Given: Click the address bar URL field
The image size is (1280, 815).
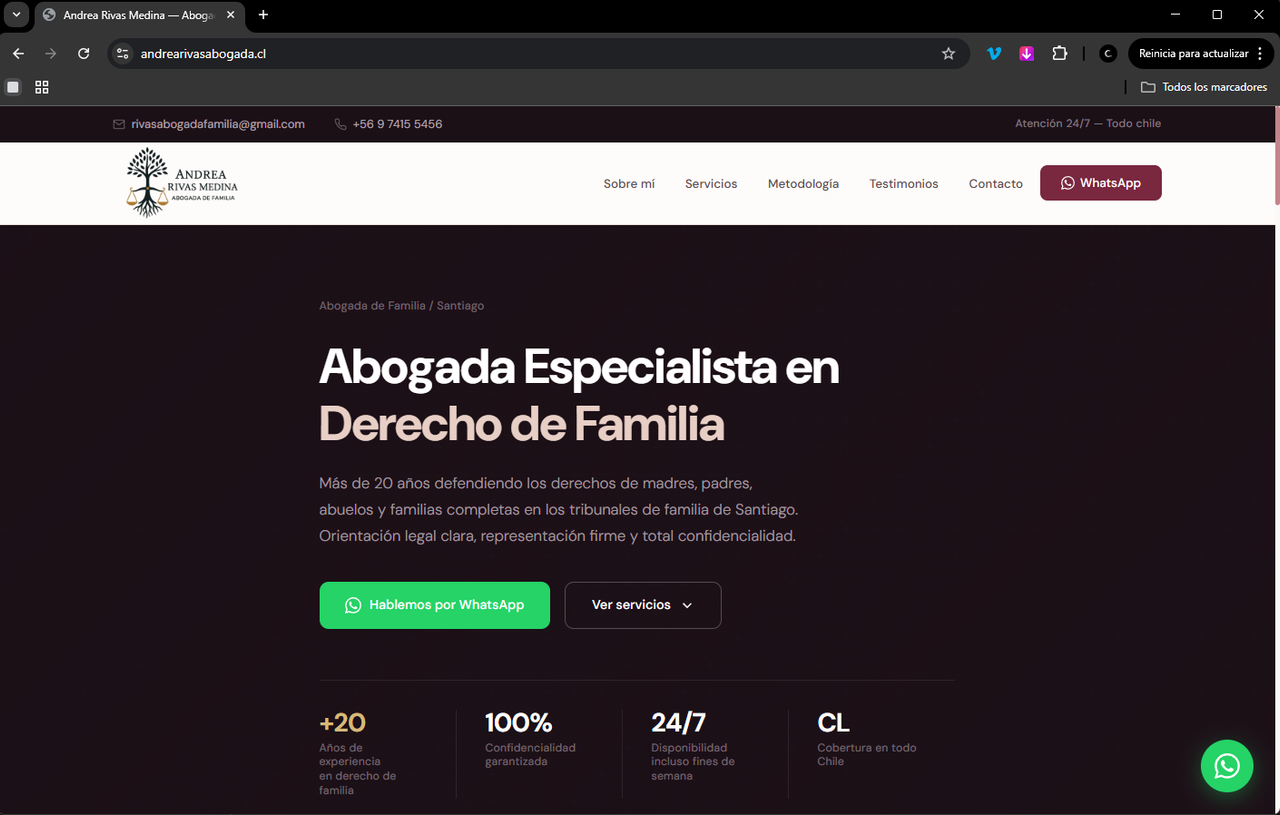Looking at the screenshot, I should [x=538, y=54].
